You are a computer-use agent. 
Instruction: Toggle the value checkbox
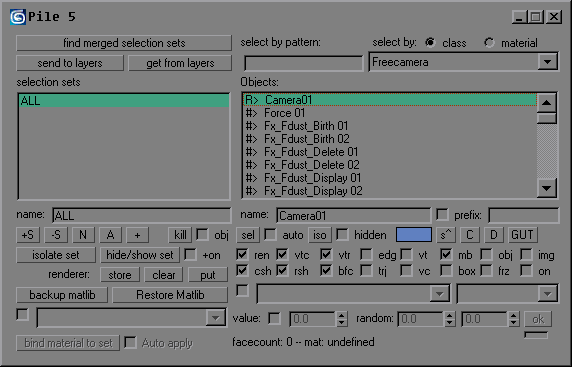274,318
